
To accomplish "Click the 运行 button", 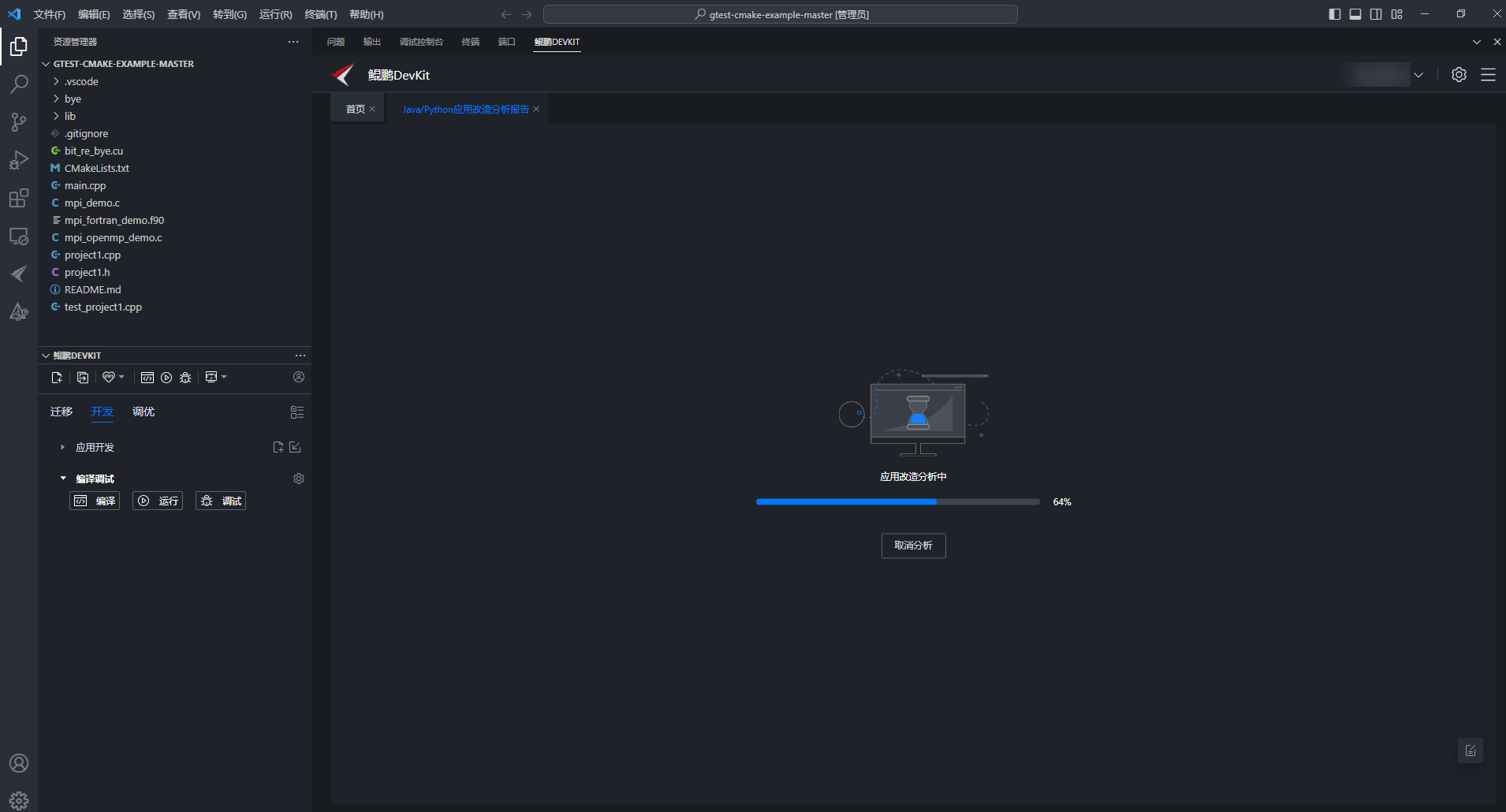I will pyautogui.click(x=158, y=501).
